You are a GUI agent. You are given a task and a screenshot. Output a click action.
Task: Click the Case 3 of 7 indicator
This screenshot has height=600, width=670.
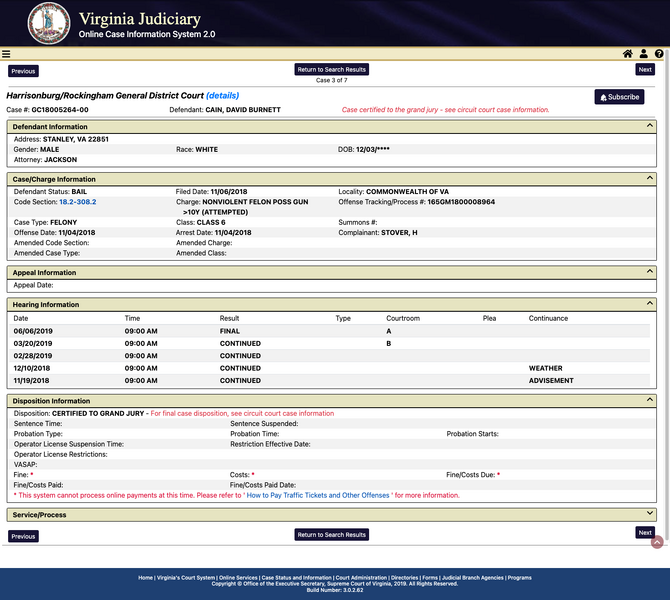pos(332,80)
